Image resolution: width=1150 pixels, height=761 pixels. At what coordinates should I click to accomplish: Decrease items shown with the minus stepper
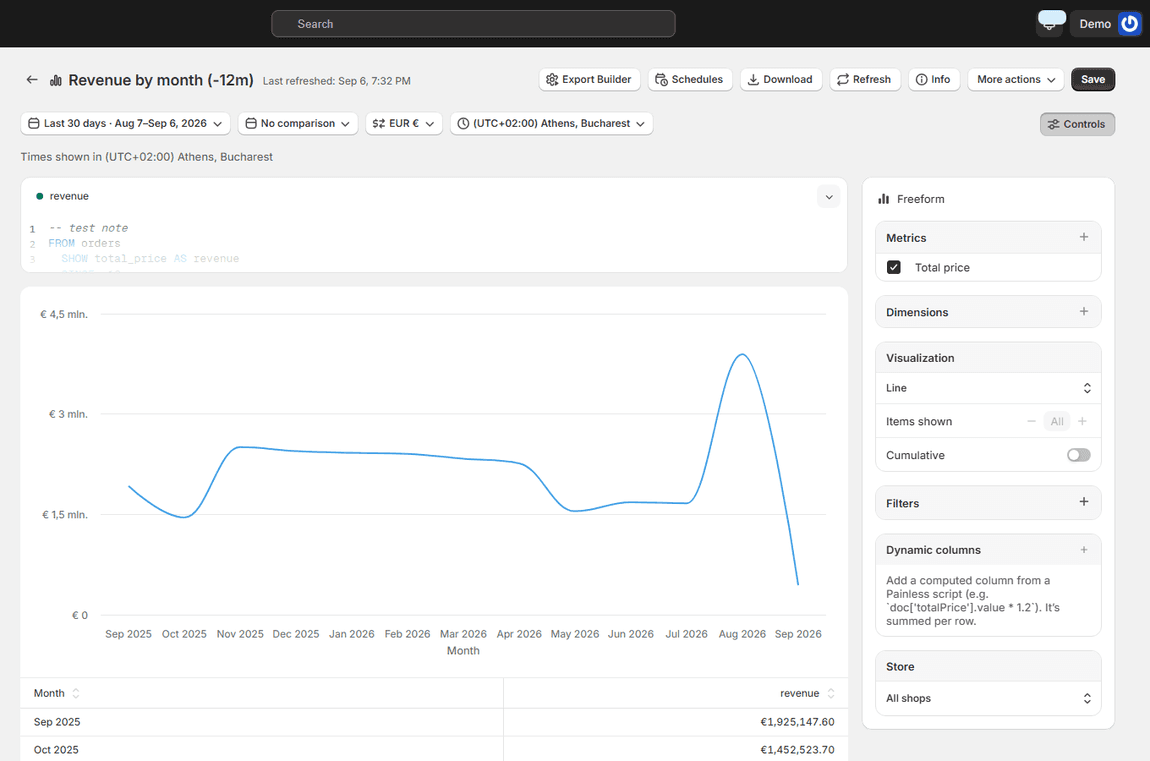(x=1031, y=421)
